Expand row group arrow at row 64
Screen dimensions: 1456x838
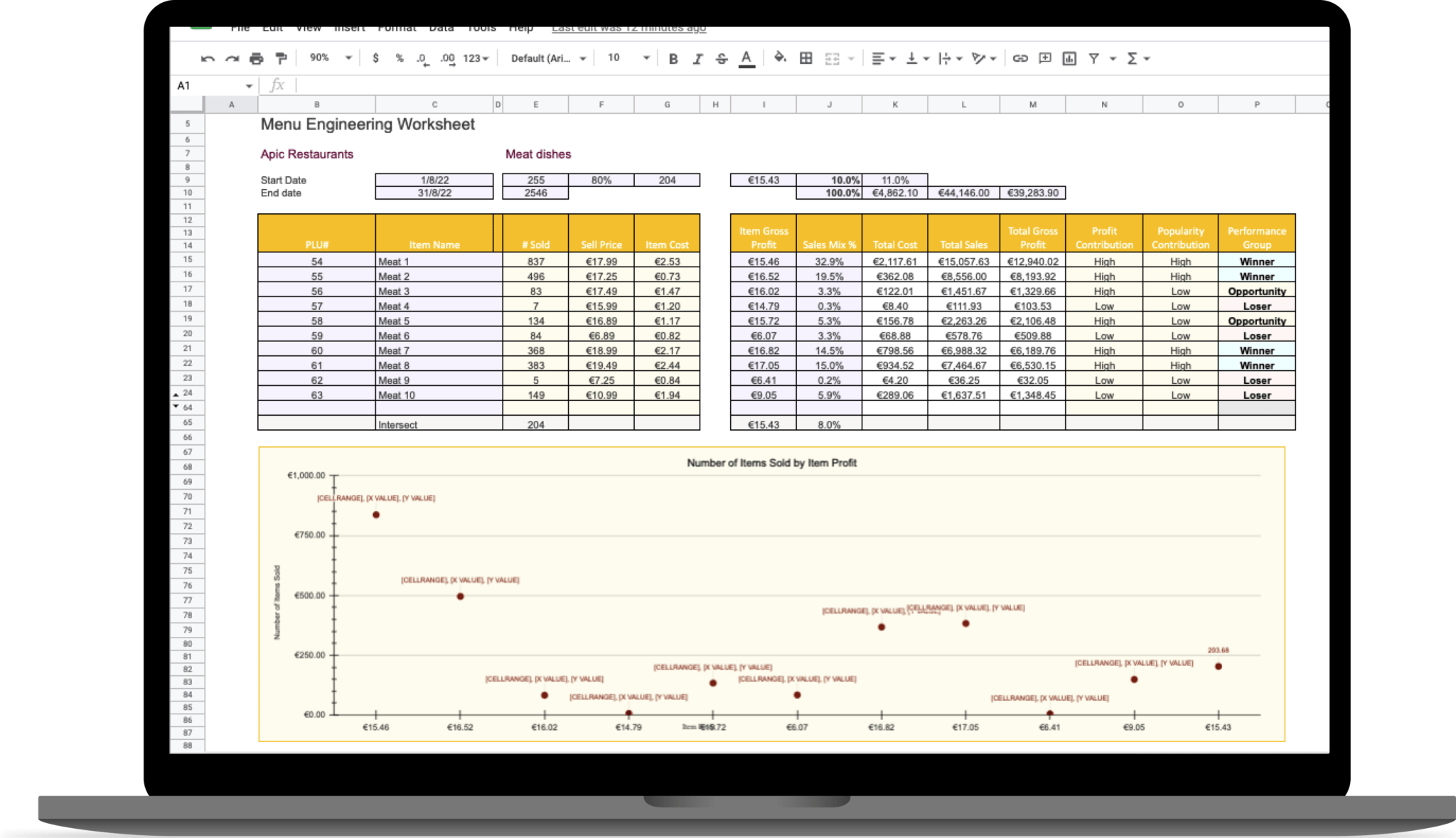coord(176,406)
